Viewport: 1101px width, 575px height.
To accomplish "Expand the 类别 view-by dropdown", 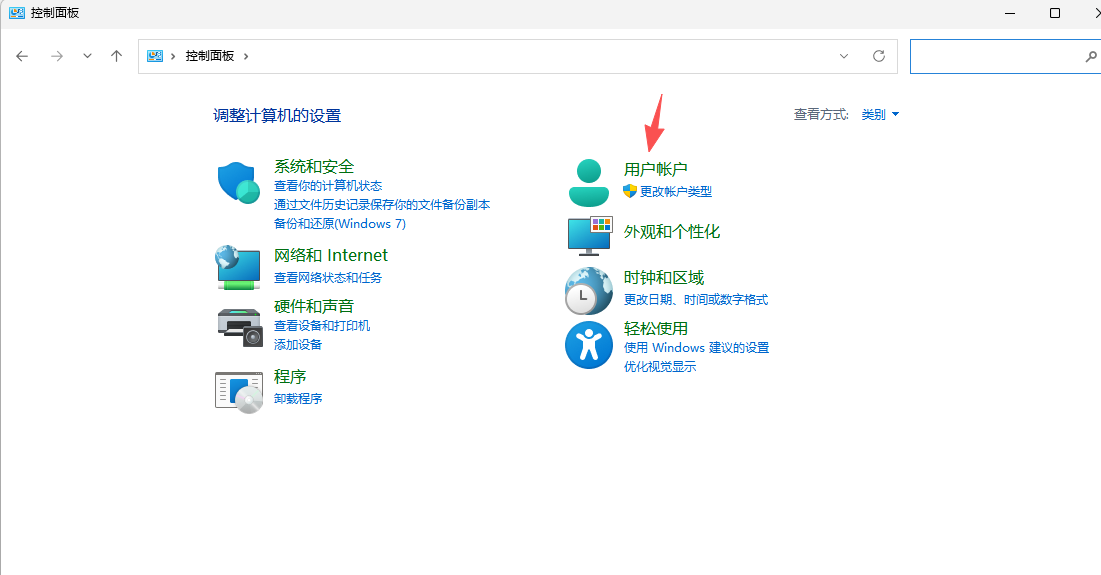I will click(880, 115).
